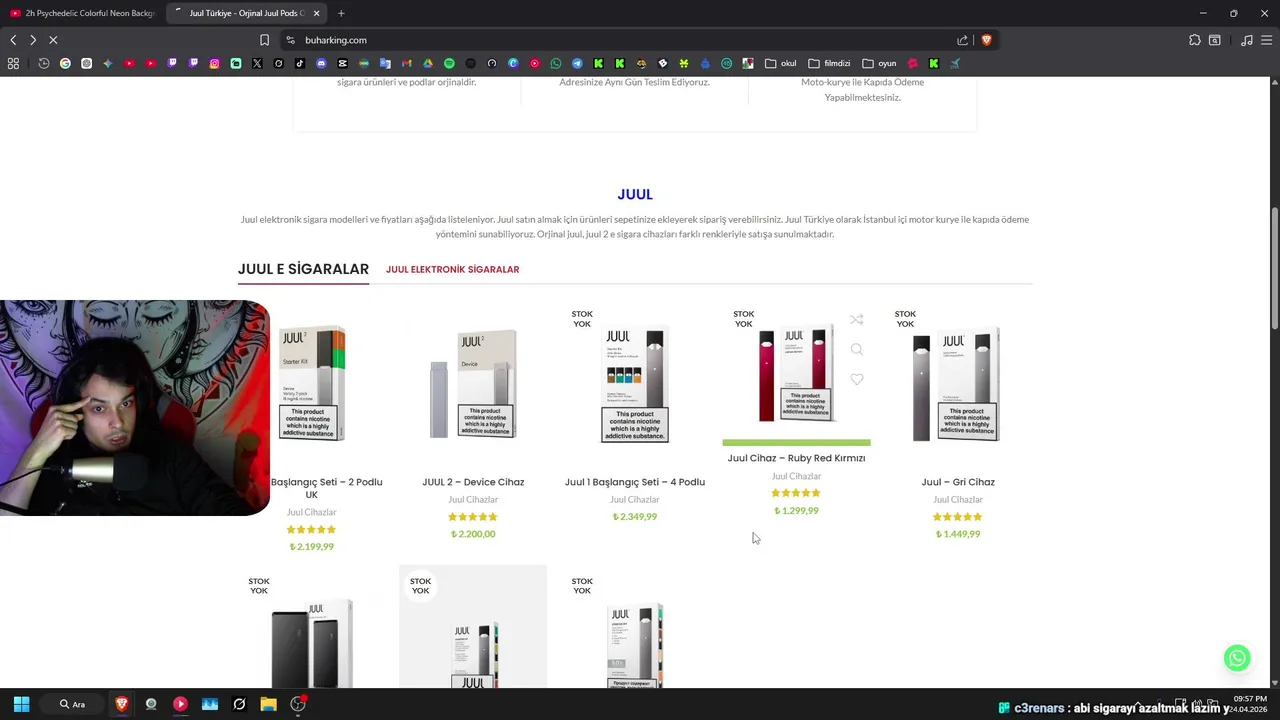Viewport: 1280px width, 720px height.
Task: Open Brave browser from the taskbar
Action: tap(122, 704)
